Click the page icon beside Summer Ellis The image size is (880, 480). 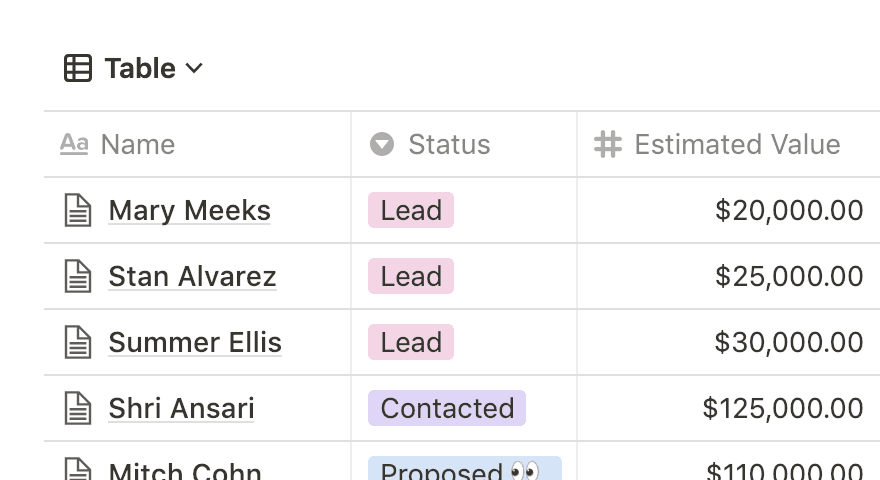78,342
